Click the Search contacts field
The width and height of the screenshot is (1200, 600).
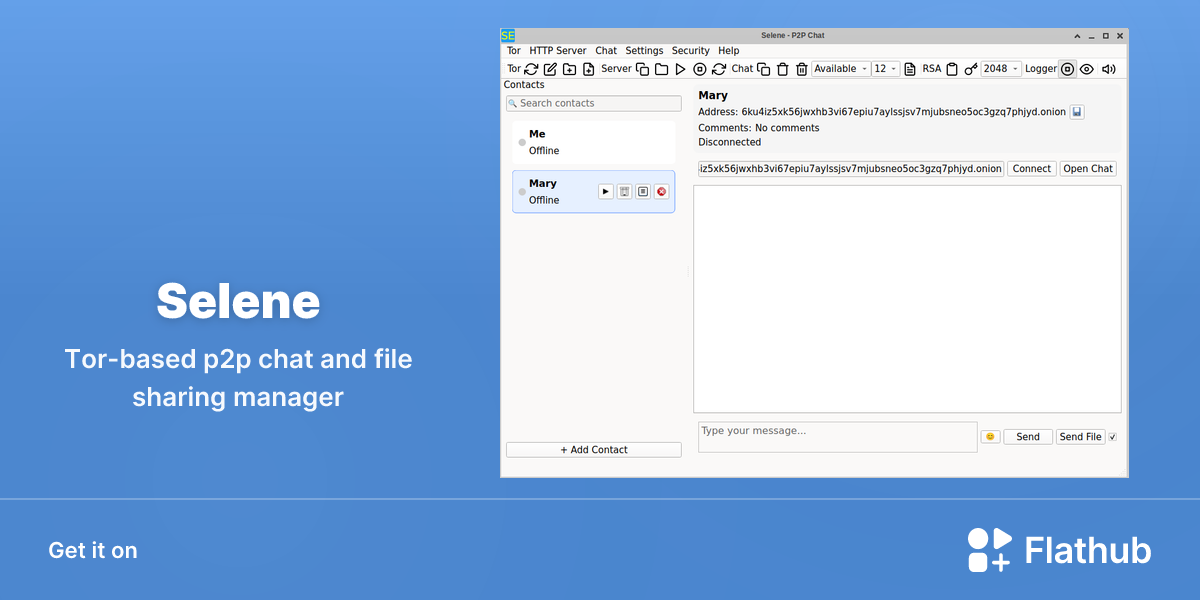point(594,103)
